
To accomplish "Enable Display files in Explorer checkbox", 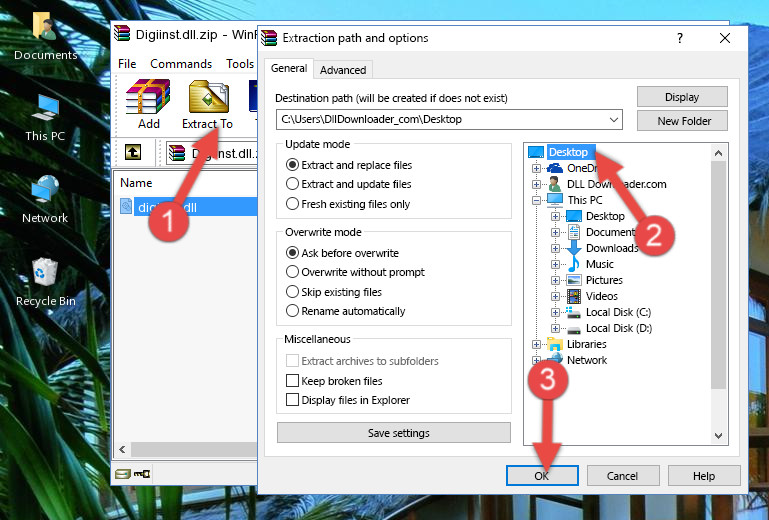I will (292, 400).
